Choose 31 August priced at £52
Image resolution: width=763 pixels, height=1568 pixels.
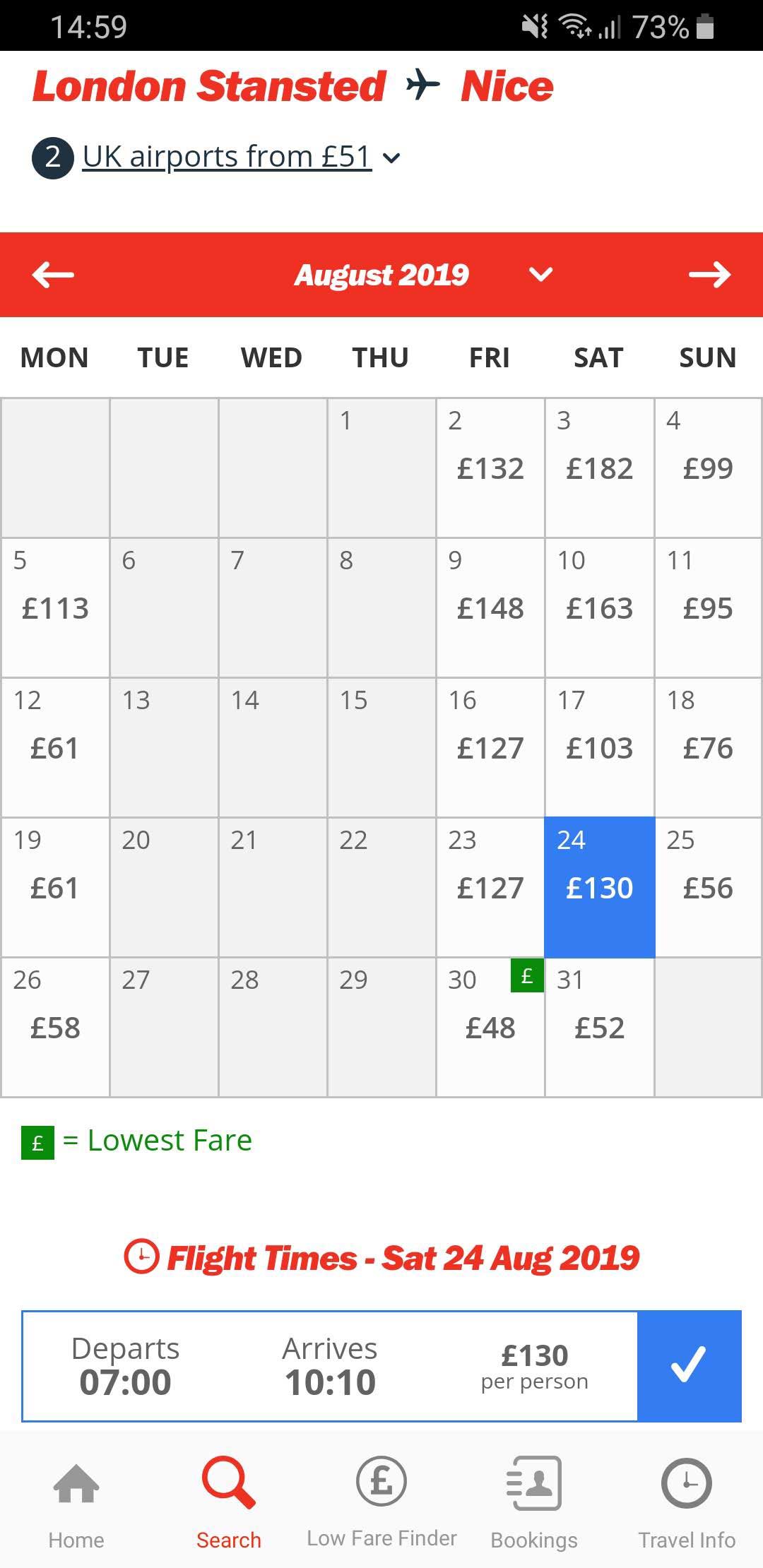pos(599,1027)
